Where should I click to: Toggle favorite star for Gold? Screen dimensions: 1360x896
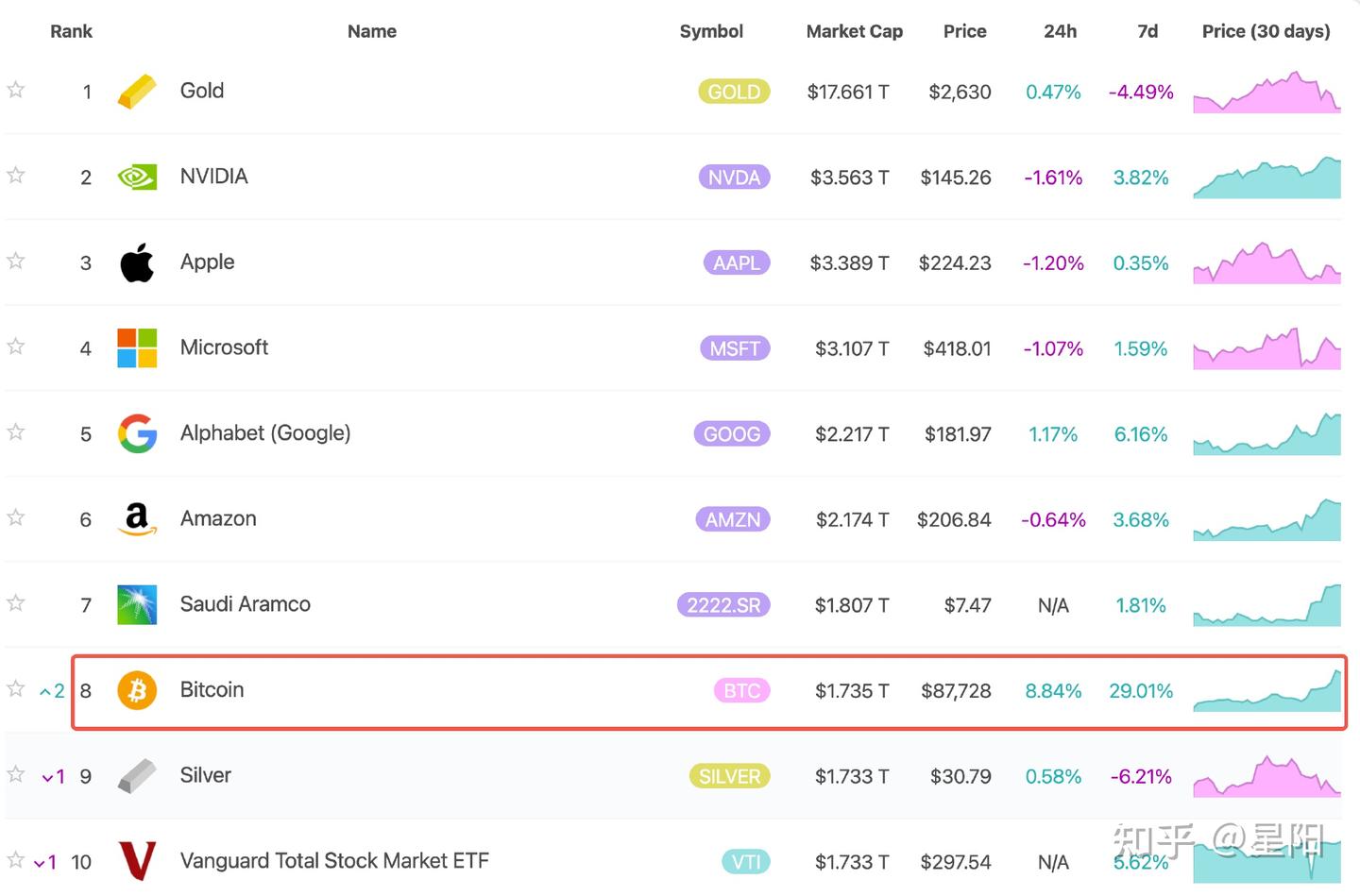pos(16,90)
